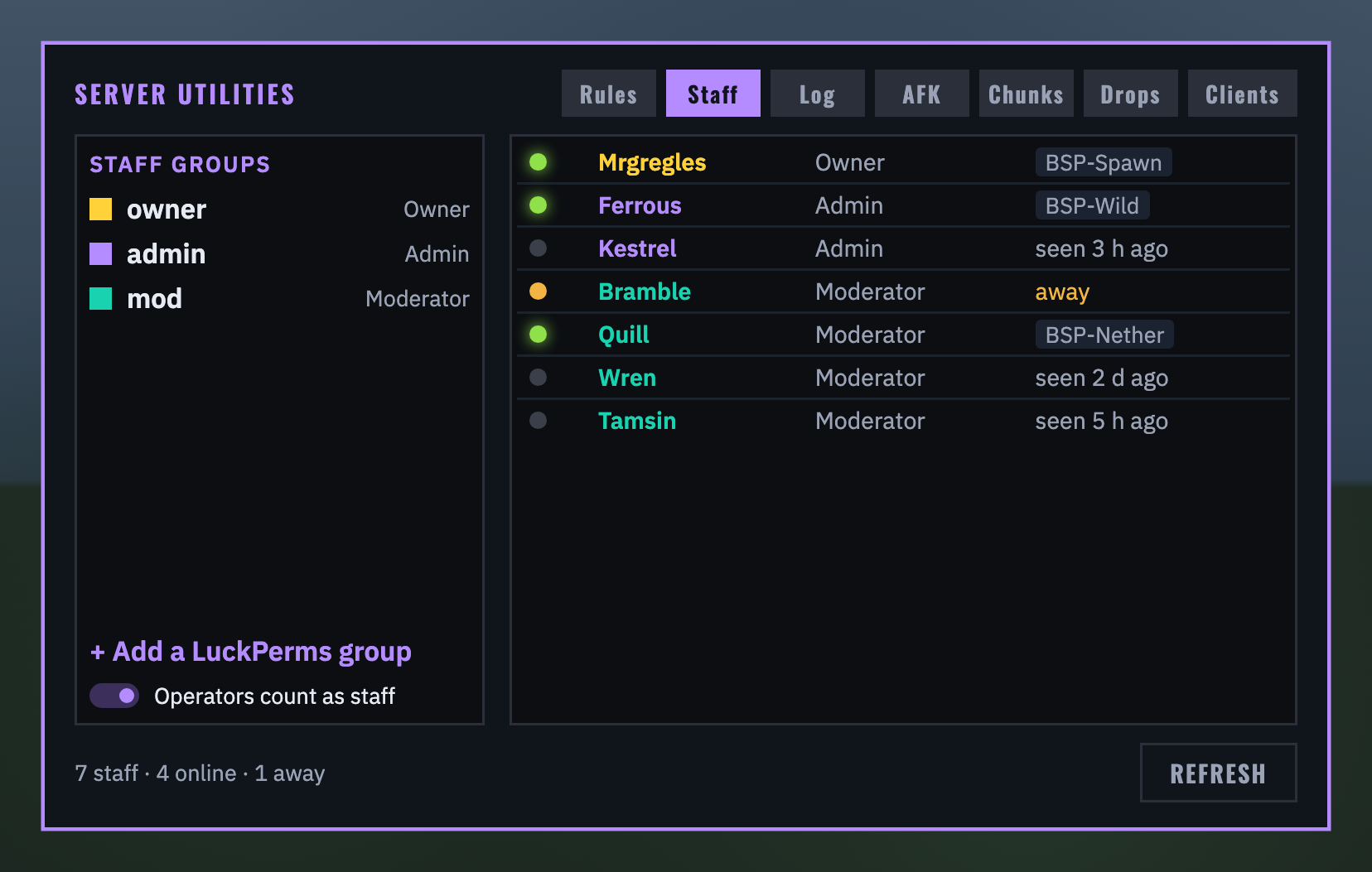Add a LuckPerms group
This screenshot has height=872, width=1372.
point(250,652)
